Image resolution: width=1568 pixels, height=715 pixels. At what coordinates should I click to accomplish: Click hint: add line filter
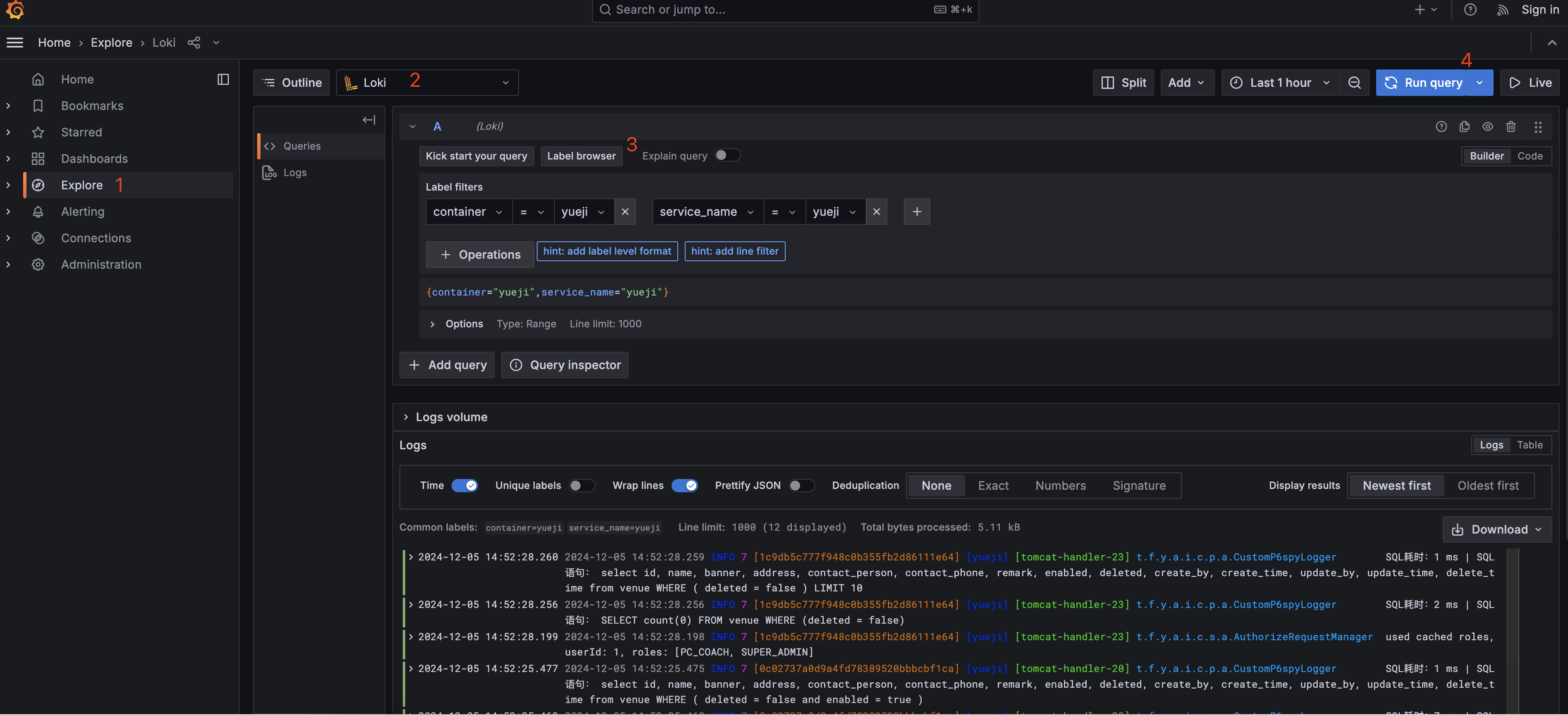[x=734, y=251]
